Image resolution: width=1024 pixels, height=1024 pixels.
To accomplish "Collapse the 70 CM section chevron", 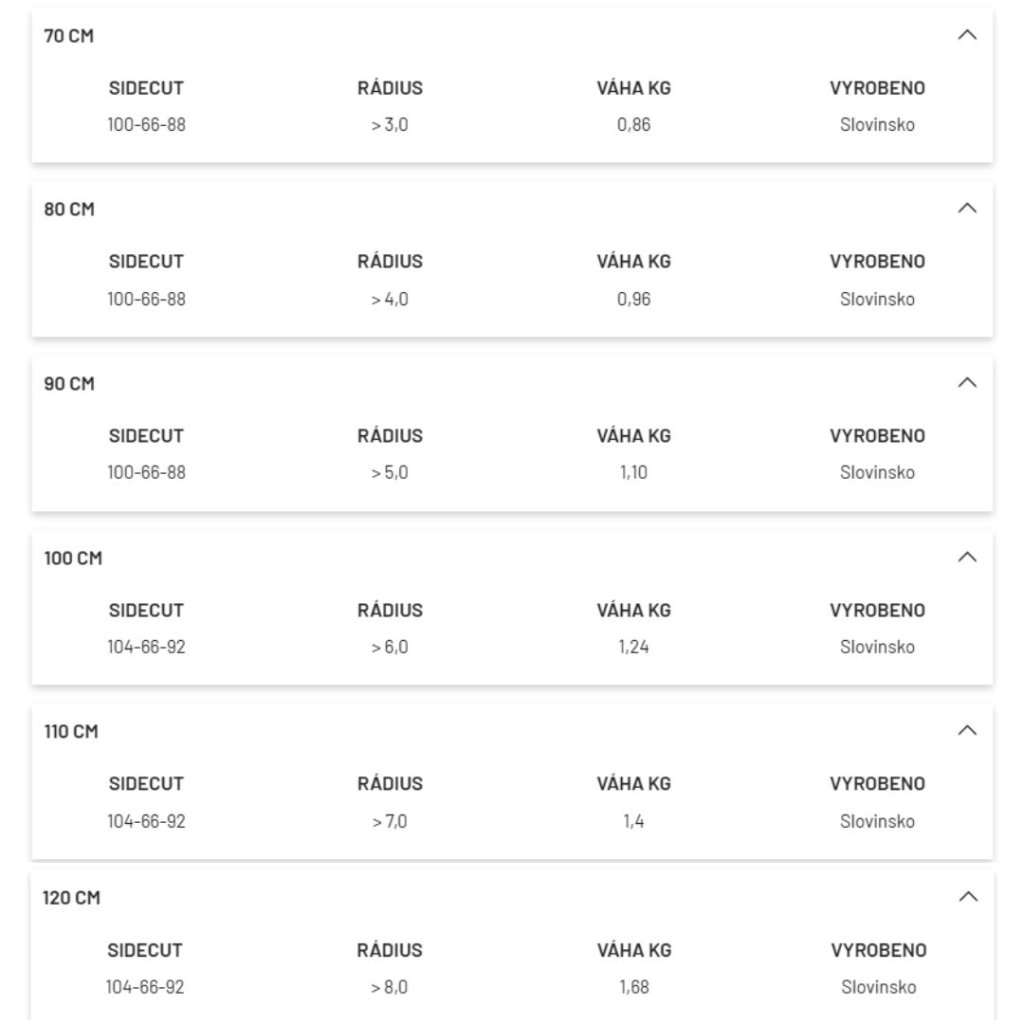I will (966, 35).
